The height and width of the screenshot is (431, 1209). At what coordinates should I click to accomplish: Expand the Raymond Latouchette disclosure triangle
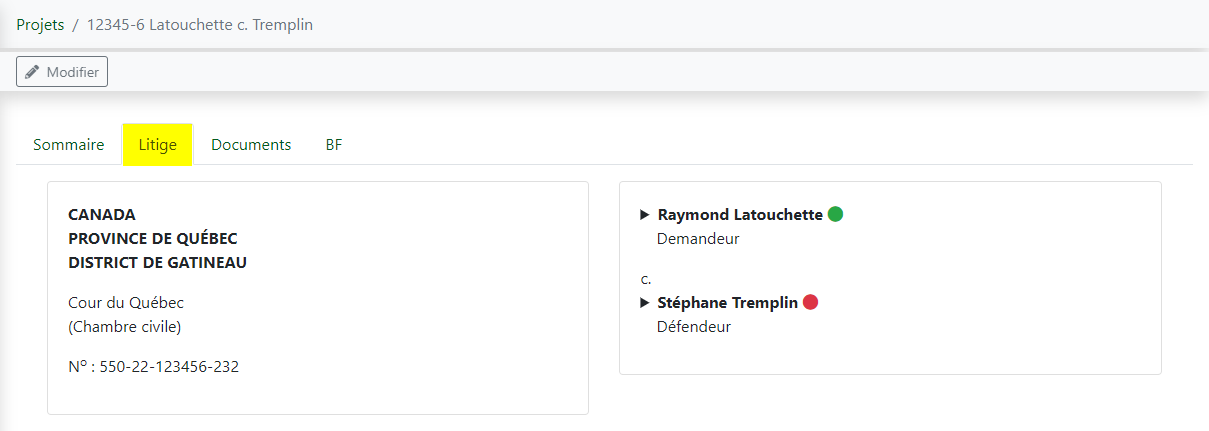[645, 215]
